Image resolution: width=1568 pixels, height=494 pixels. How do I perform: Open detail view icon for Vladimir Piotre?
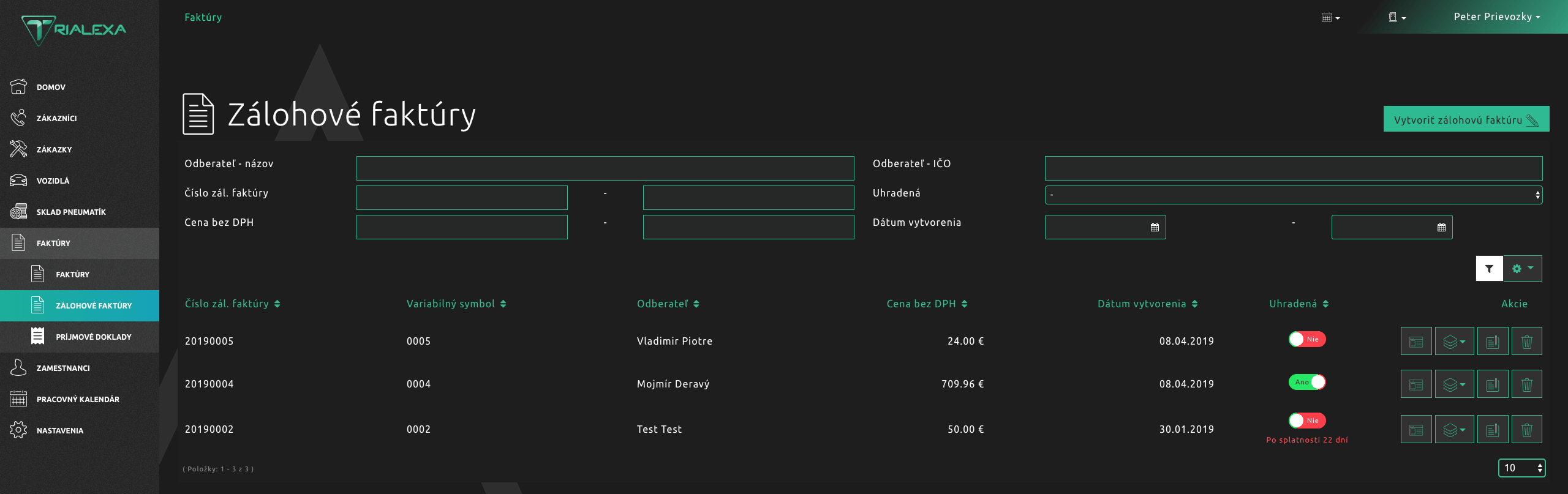coord(1415,342)
